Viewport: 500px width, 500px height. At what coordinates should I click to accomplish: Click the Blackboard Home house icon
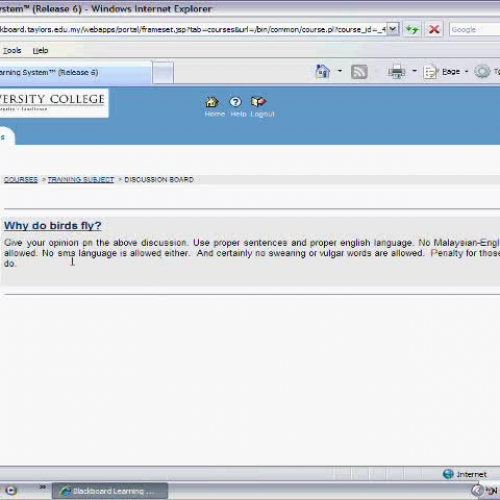pyautogui.click(x=212, y=102)
